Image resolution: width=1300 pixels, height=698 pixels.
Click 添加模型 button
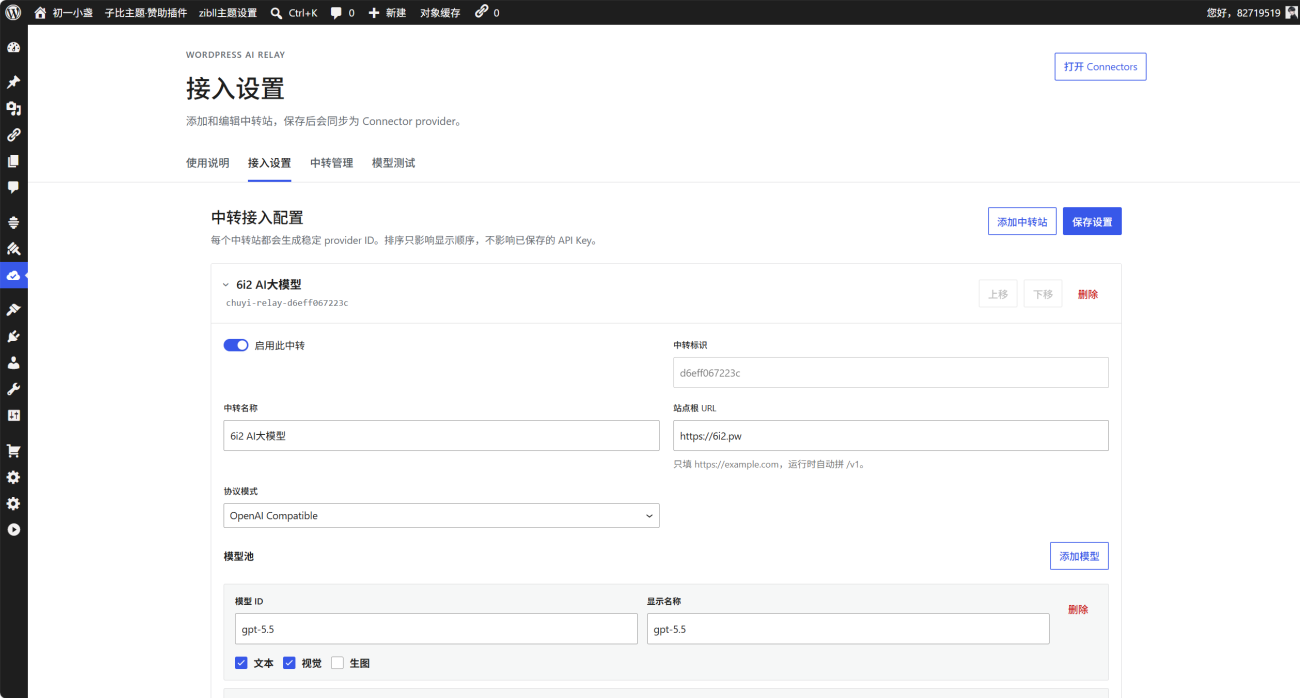[x=1079, y=556]
